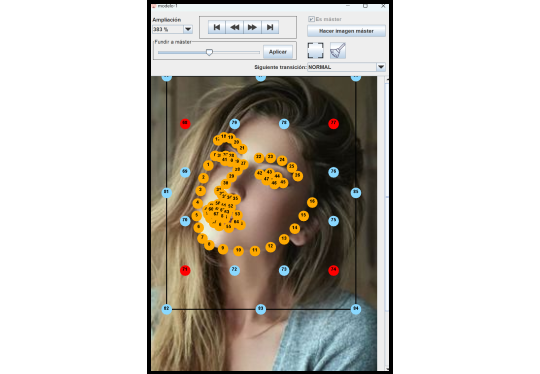Select orange landmark point 16
This screenshot has height=374, width=540.
312,202
